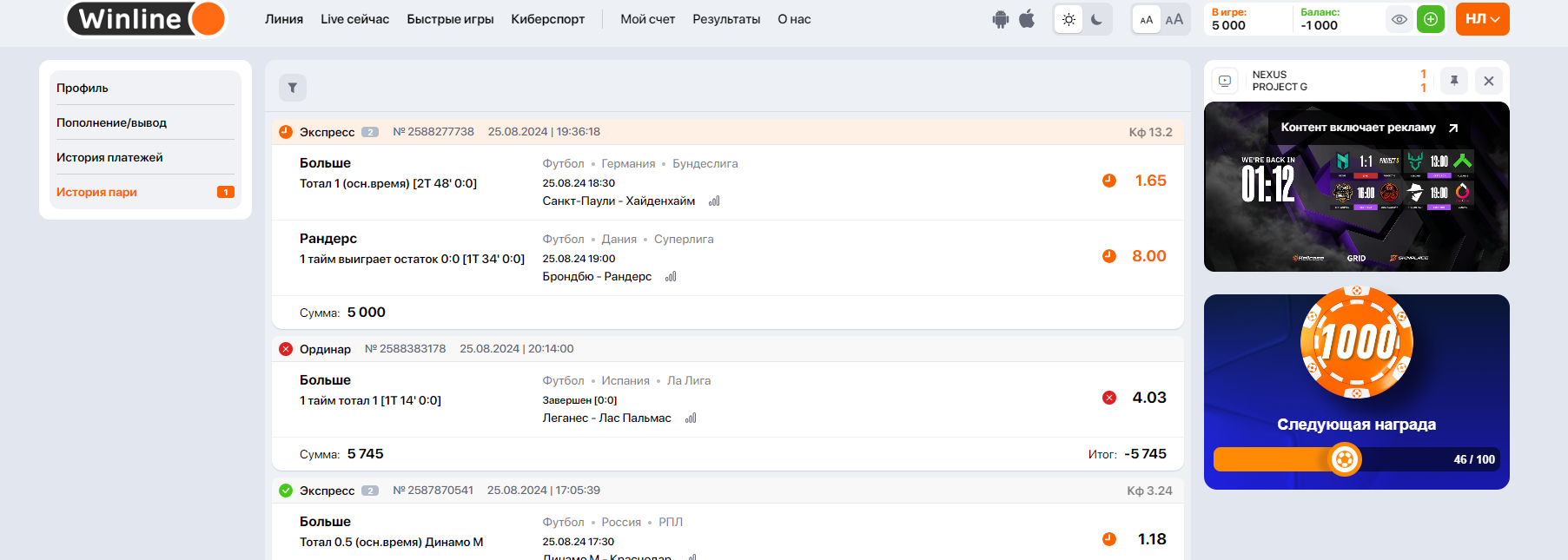Viewport: 1568px width, 560px height.
Task: Open the bet history filter icon
Action: 293,88
